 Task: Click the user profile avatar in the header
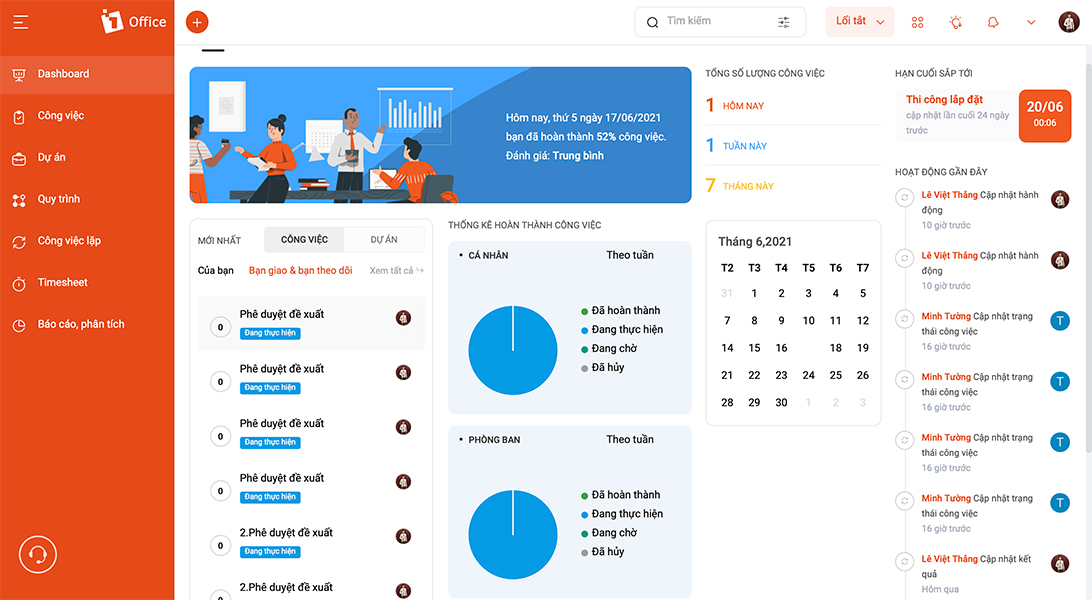(1069, 22)
